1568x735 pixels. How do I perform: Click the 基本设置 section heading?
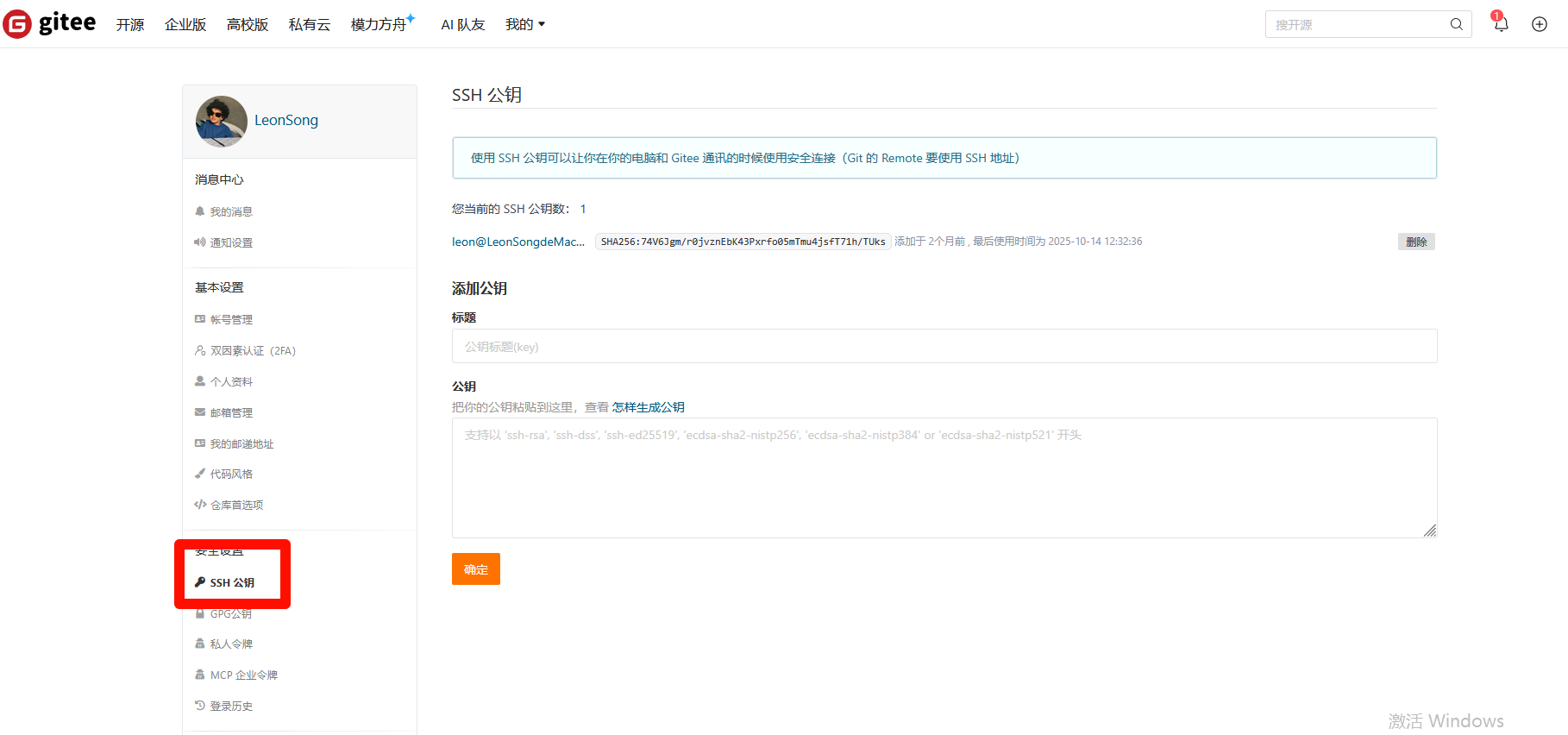click(219, 287)
